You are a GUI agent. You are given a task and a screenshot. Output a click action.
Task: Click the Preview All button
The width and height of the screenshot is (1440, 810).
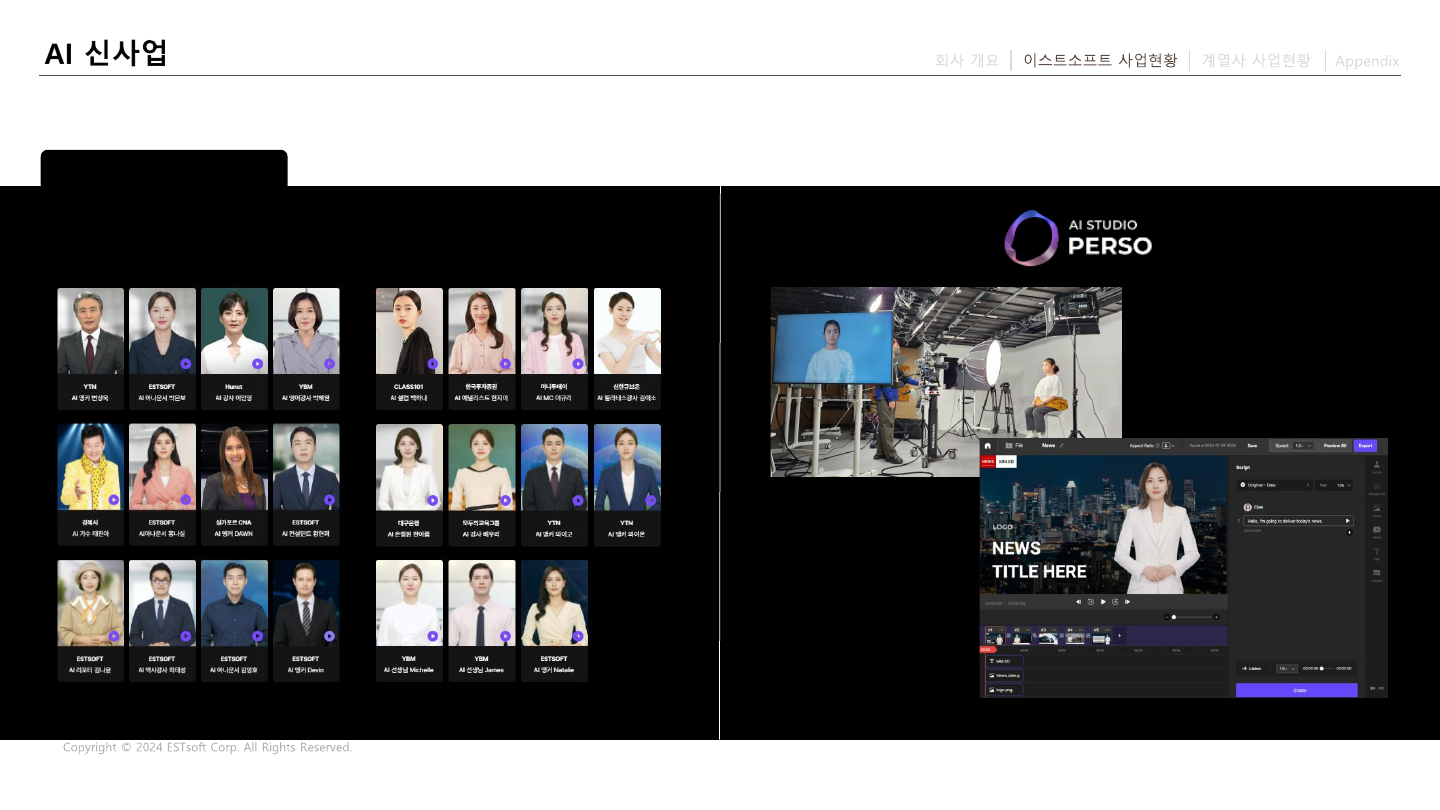1334,445
